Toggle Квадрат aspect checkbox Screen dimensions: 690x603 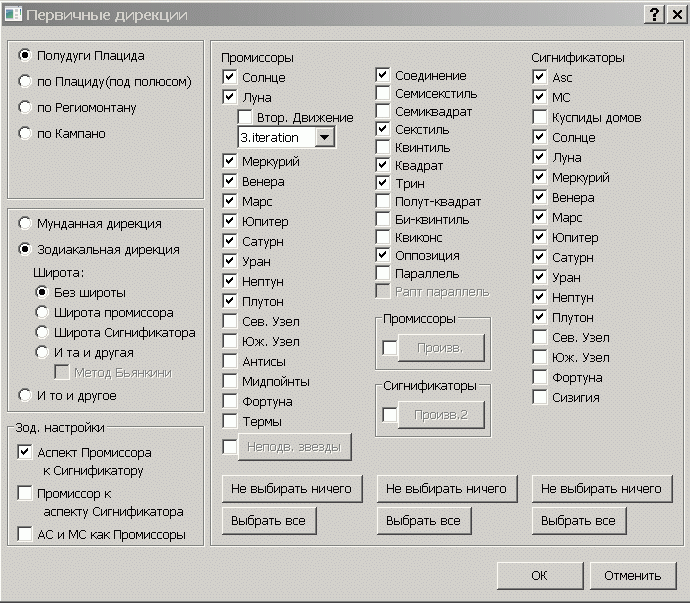click(383, 165)
